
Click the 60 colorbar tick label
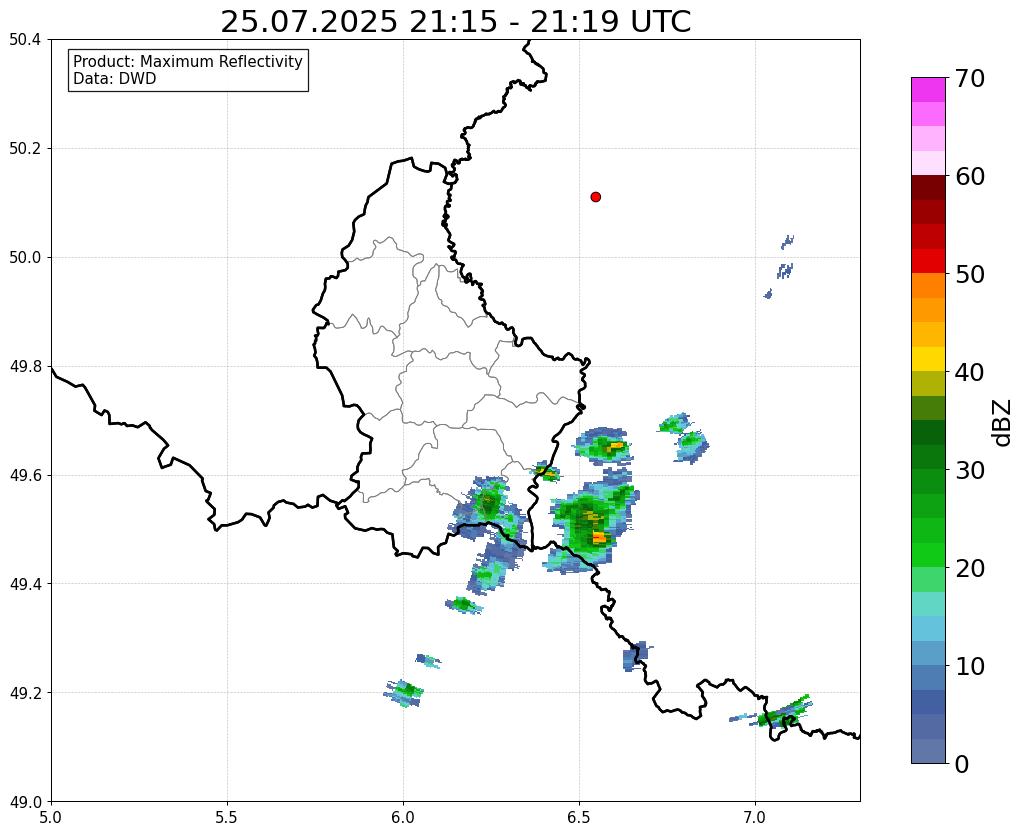pos(970,176)
